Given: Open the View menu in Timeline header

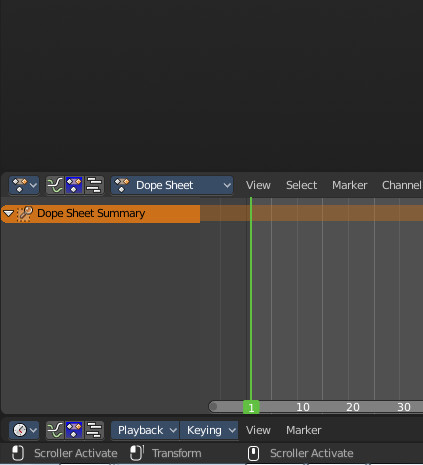Looking at the screenshot, I should 258,430.
